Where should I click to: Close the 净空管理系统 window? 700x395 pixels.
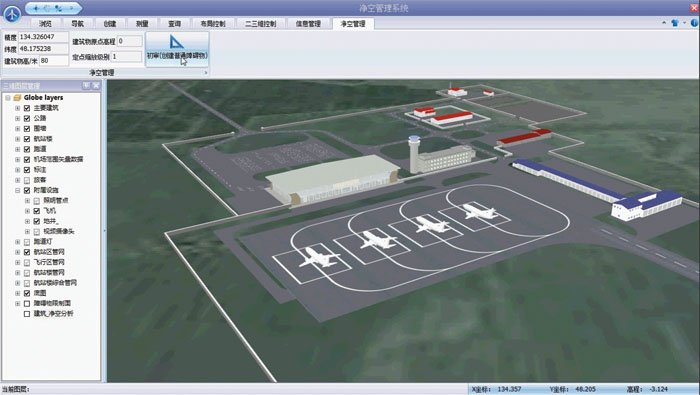pyautogui.click(x=695, y=8)
